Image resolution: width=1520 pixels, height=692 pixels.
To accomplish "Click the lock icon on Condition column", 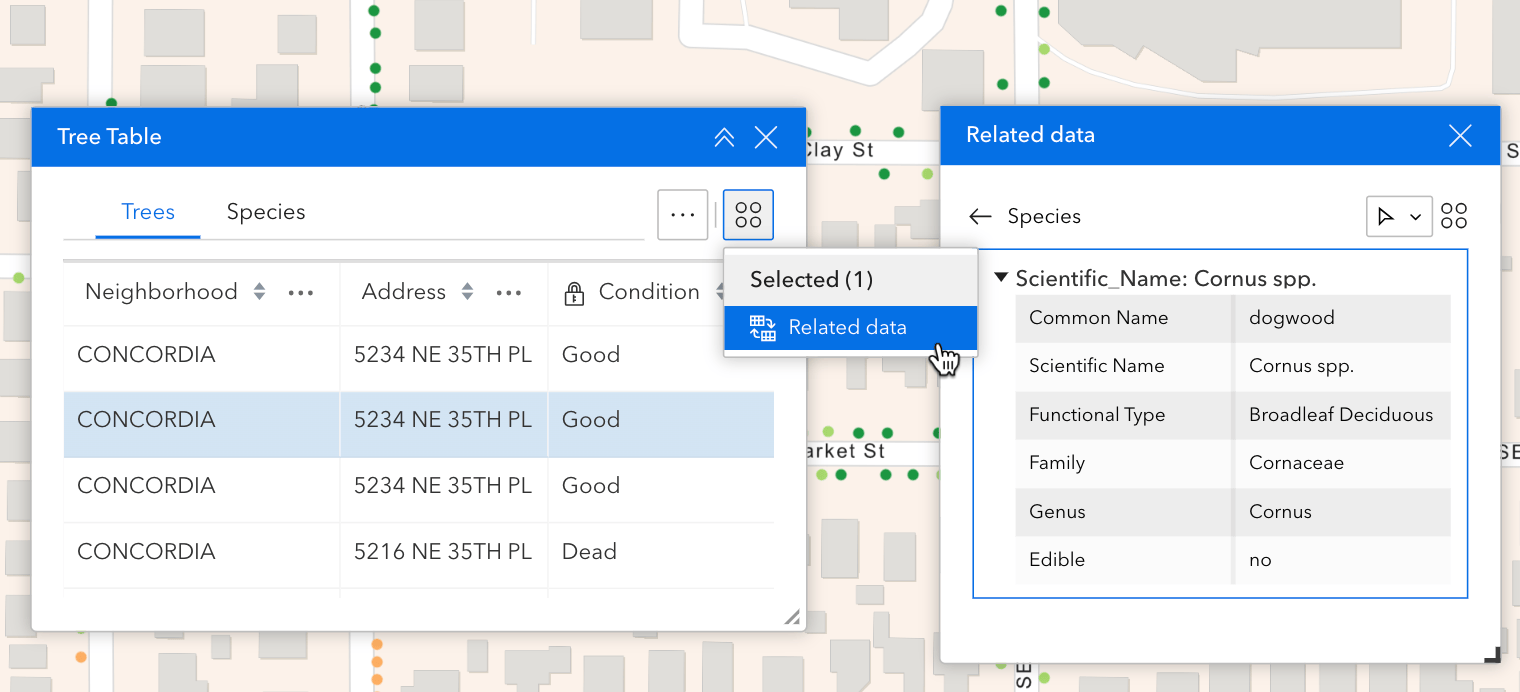I will click(x=574, y=293).
